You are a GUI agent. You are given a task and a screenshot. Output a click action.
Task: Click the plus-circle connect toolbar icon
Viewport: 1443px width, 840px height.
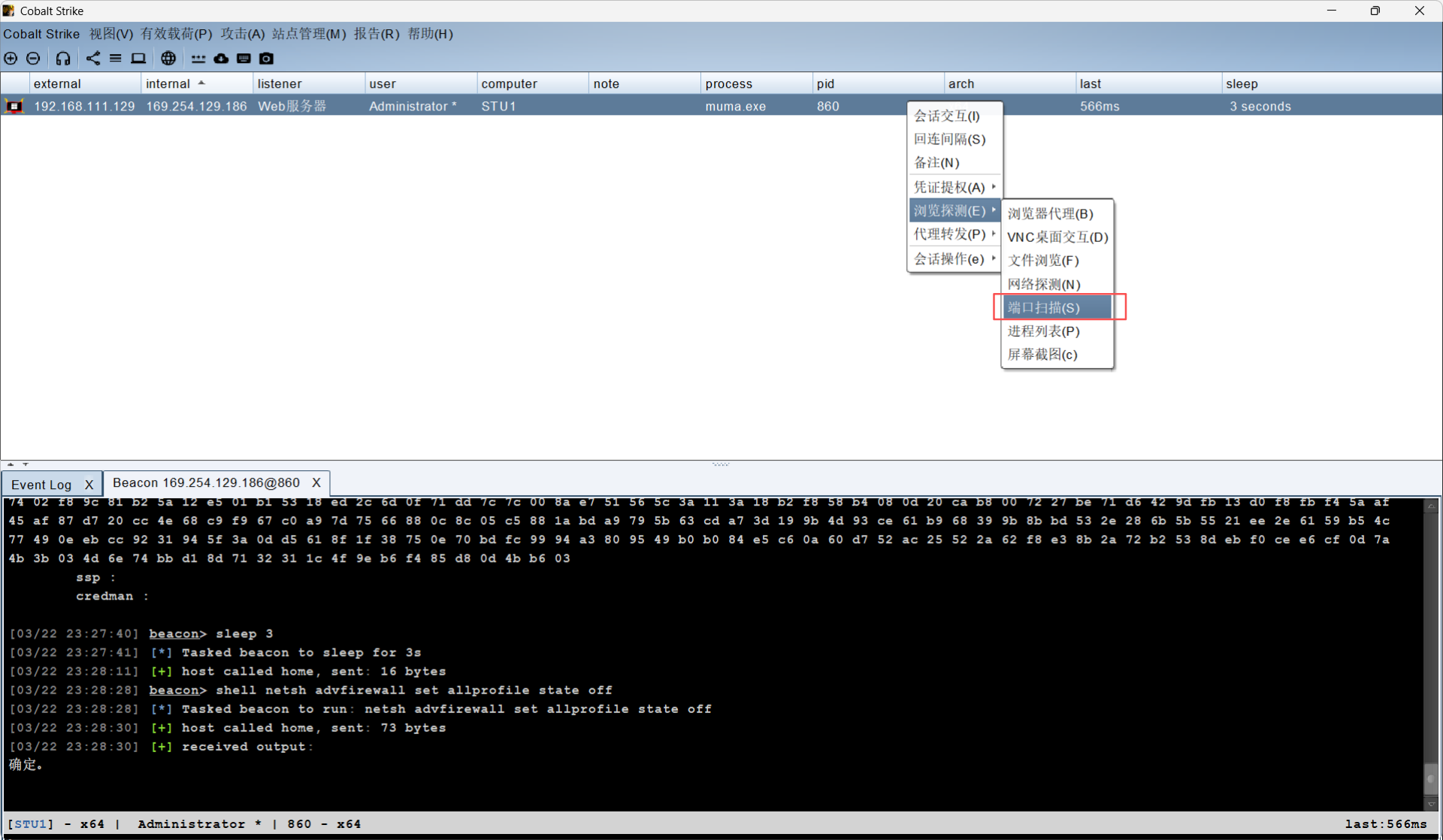tap(11, 59)
